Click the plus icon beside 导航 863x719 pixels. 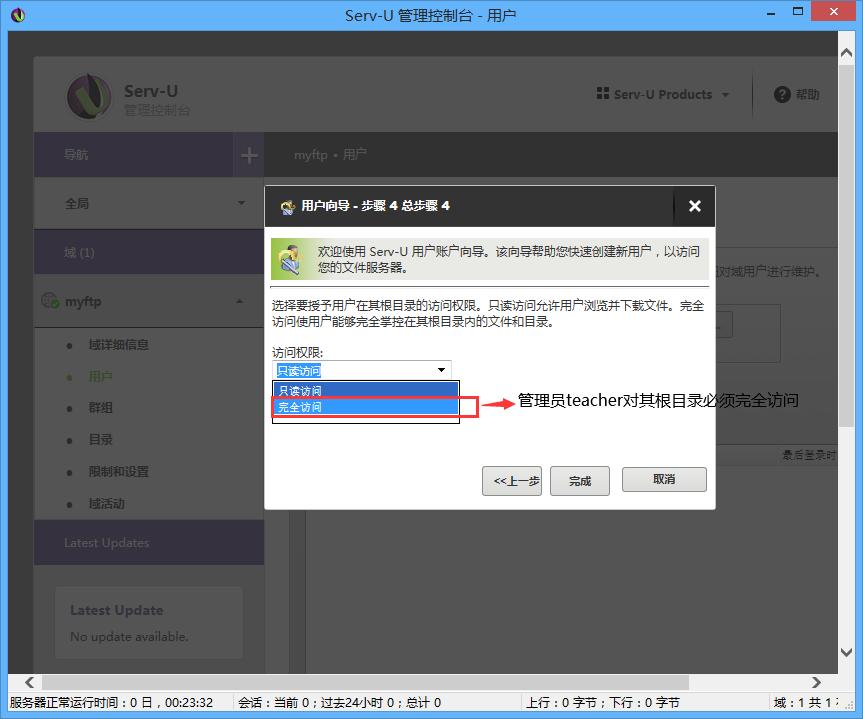point(249,155)
